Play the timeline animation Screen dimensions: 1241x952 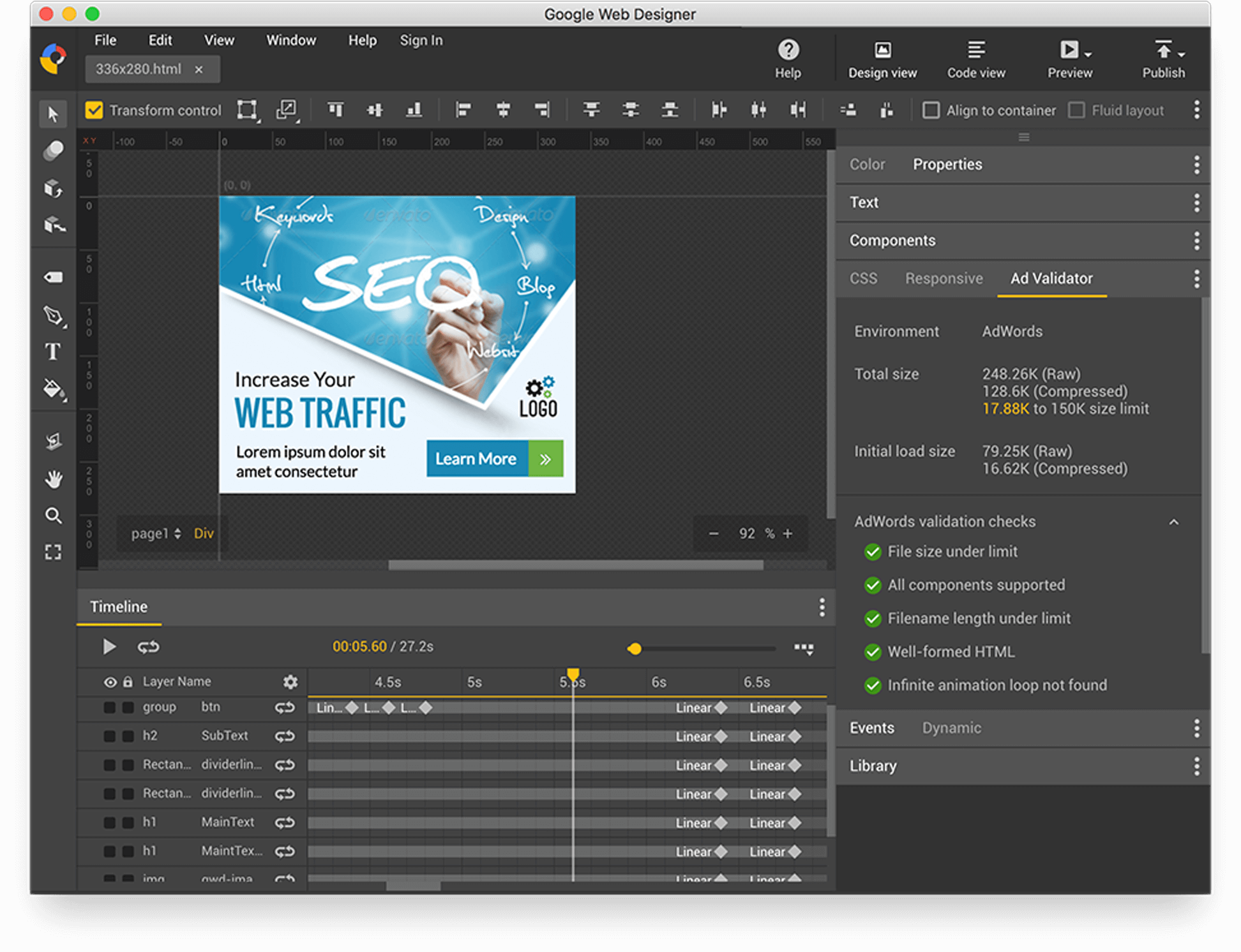point(109,647)
